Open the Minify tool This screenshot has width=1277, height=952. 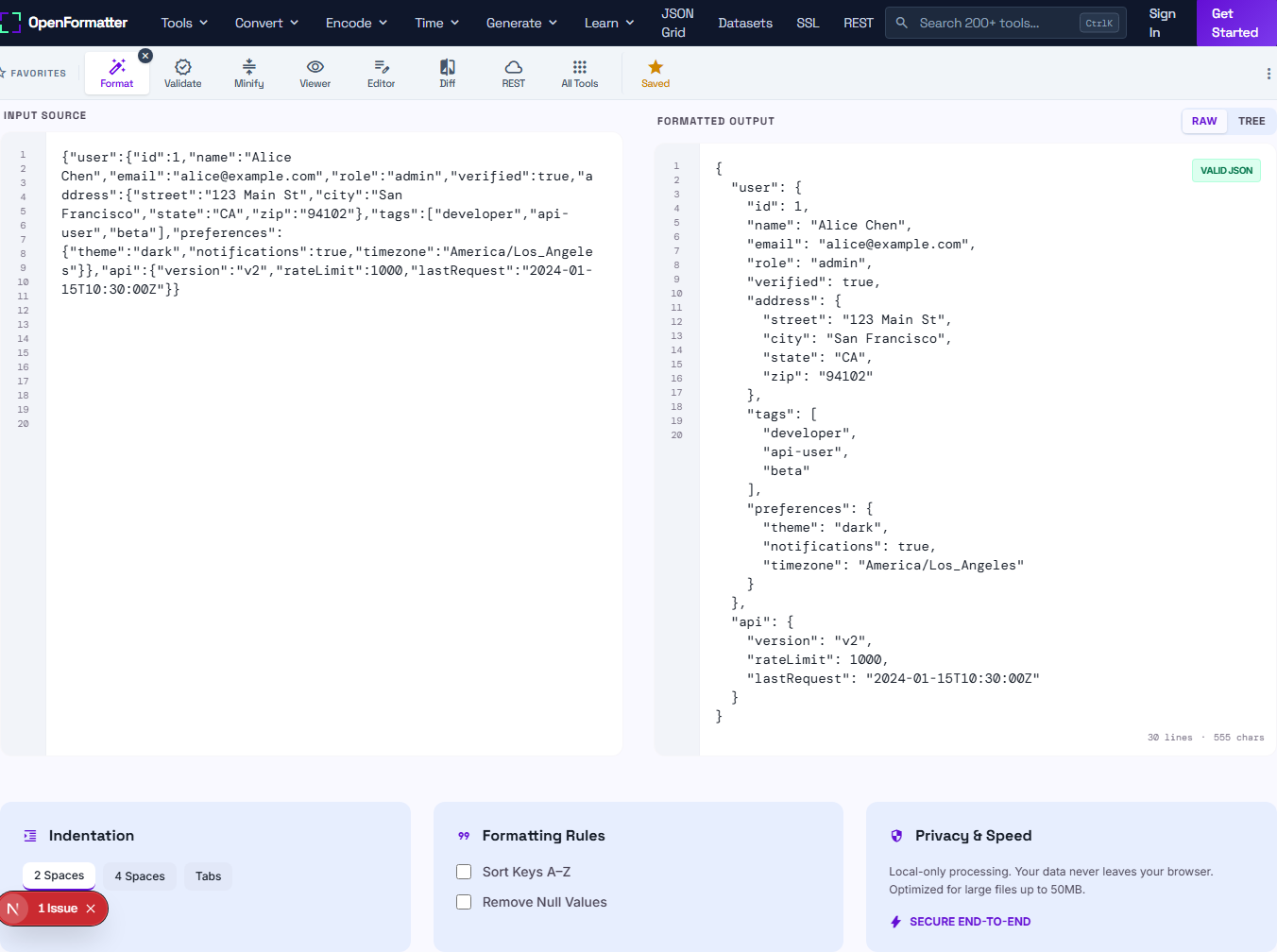pyautogui.click(x=249, y=73)
